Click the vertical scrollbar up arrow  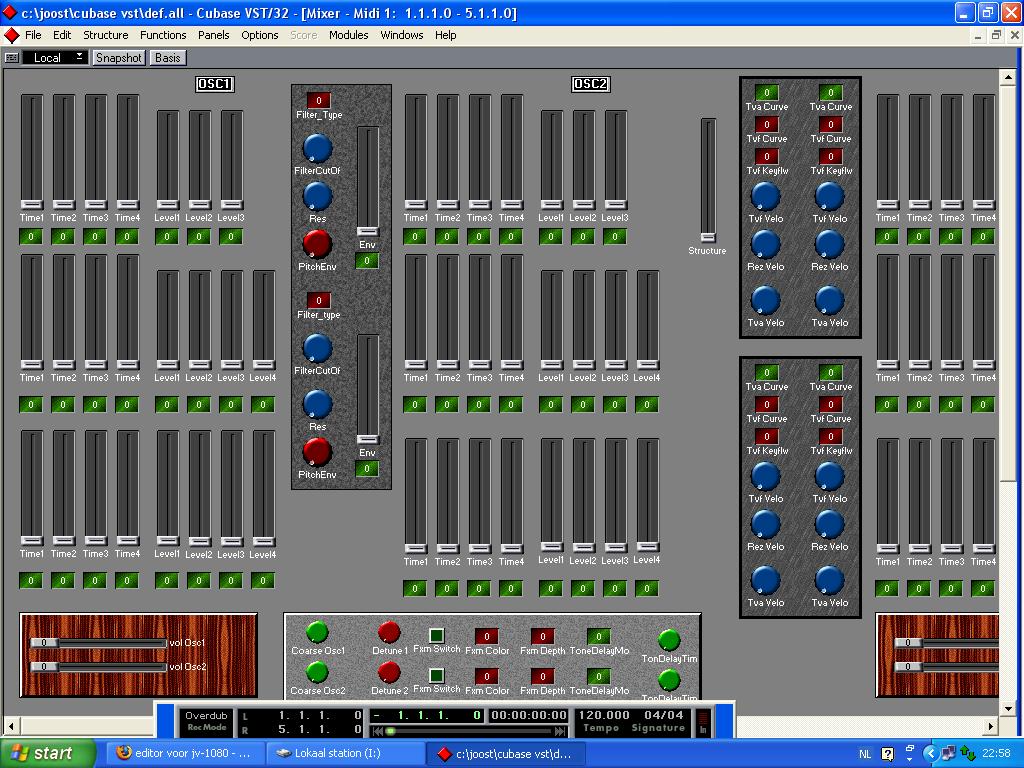click(x=1007, y=78)
